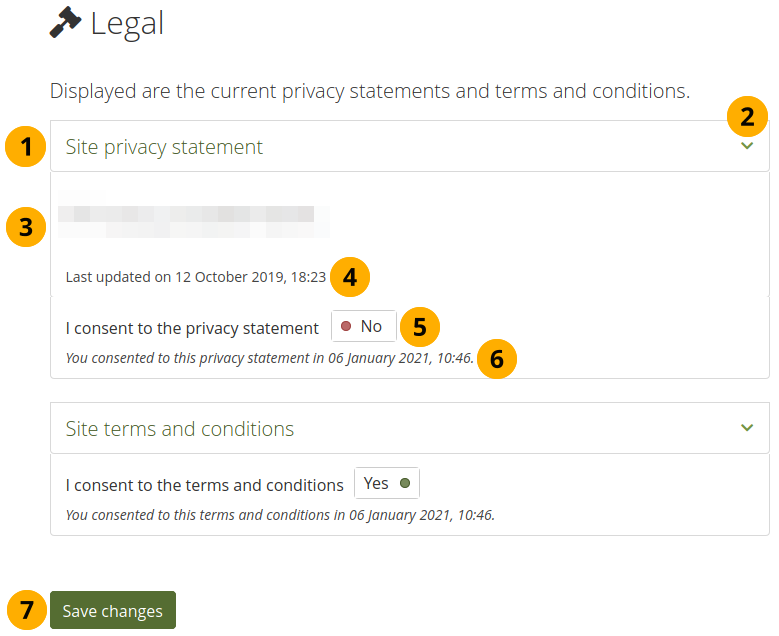This screenshot has height=636, width=779.
Task: Click the "Site terms and conditions" panel heading
Action: tap(180, 429)
